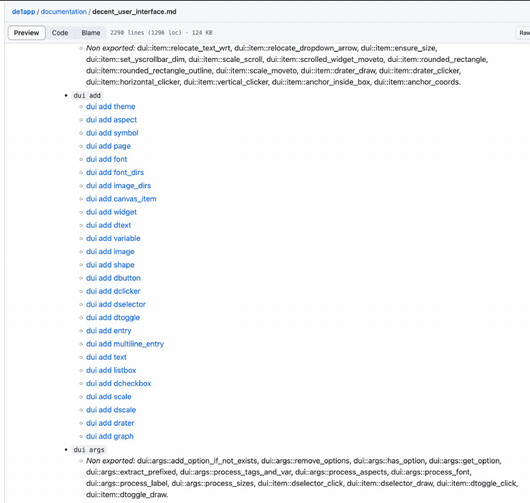Click the '2290 lines (1296 loc)' file info
Image resolution: width=530 pixels, height=503 pixels.
tap(146, 33)
